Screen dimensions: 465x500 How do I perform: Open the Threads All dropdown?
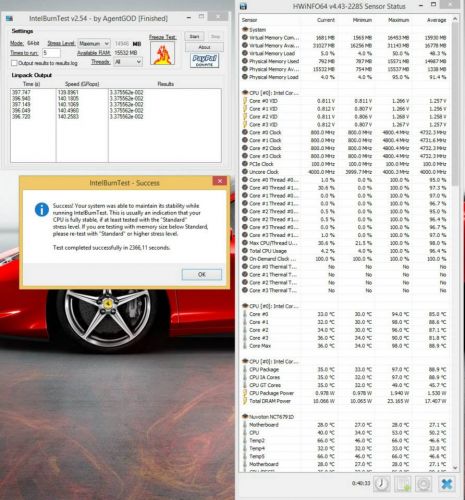tap(128, 62)
